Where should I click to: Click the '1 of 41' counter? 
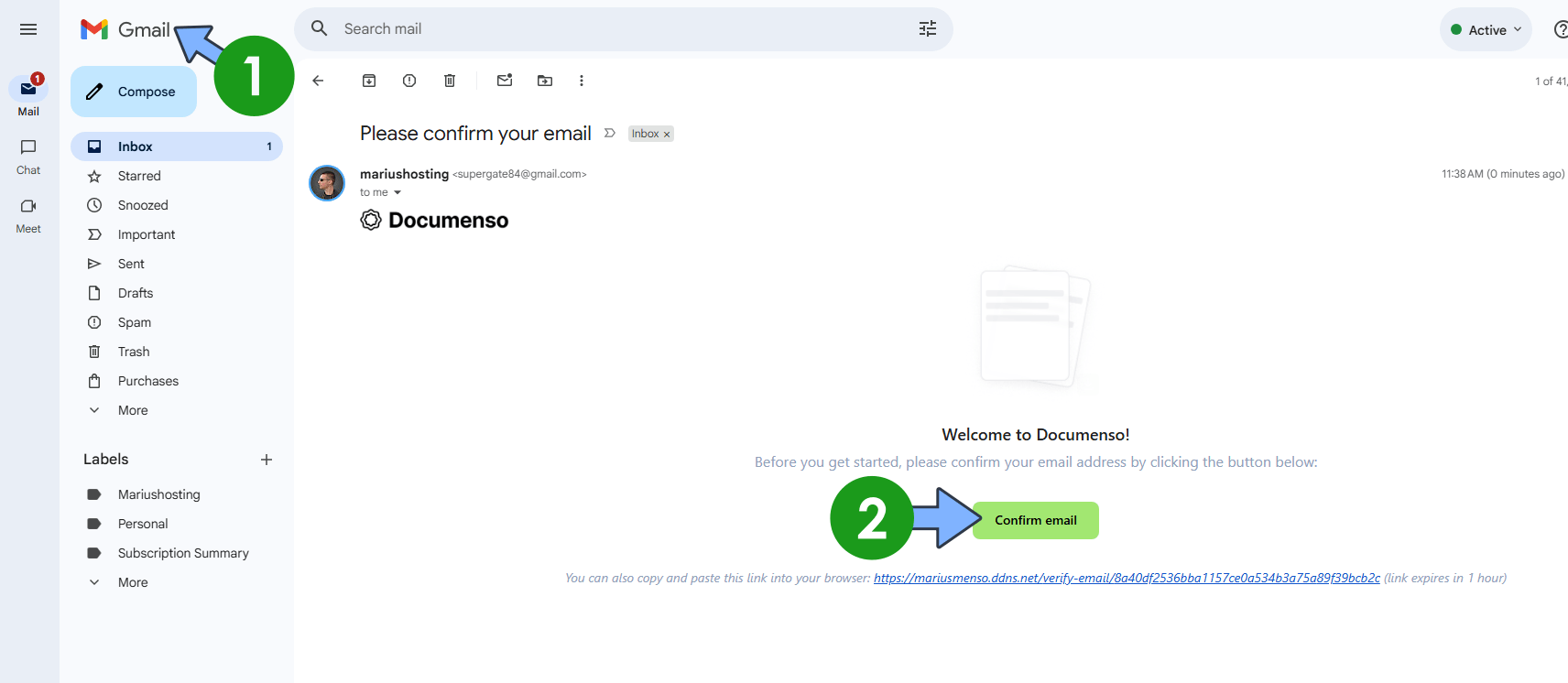[1551, 81]
